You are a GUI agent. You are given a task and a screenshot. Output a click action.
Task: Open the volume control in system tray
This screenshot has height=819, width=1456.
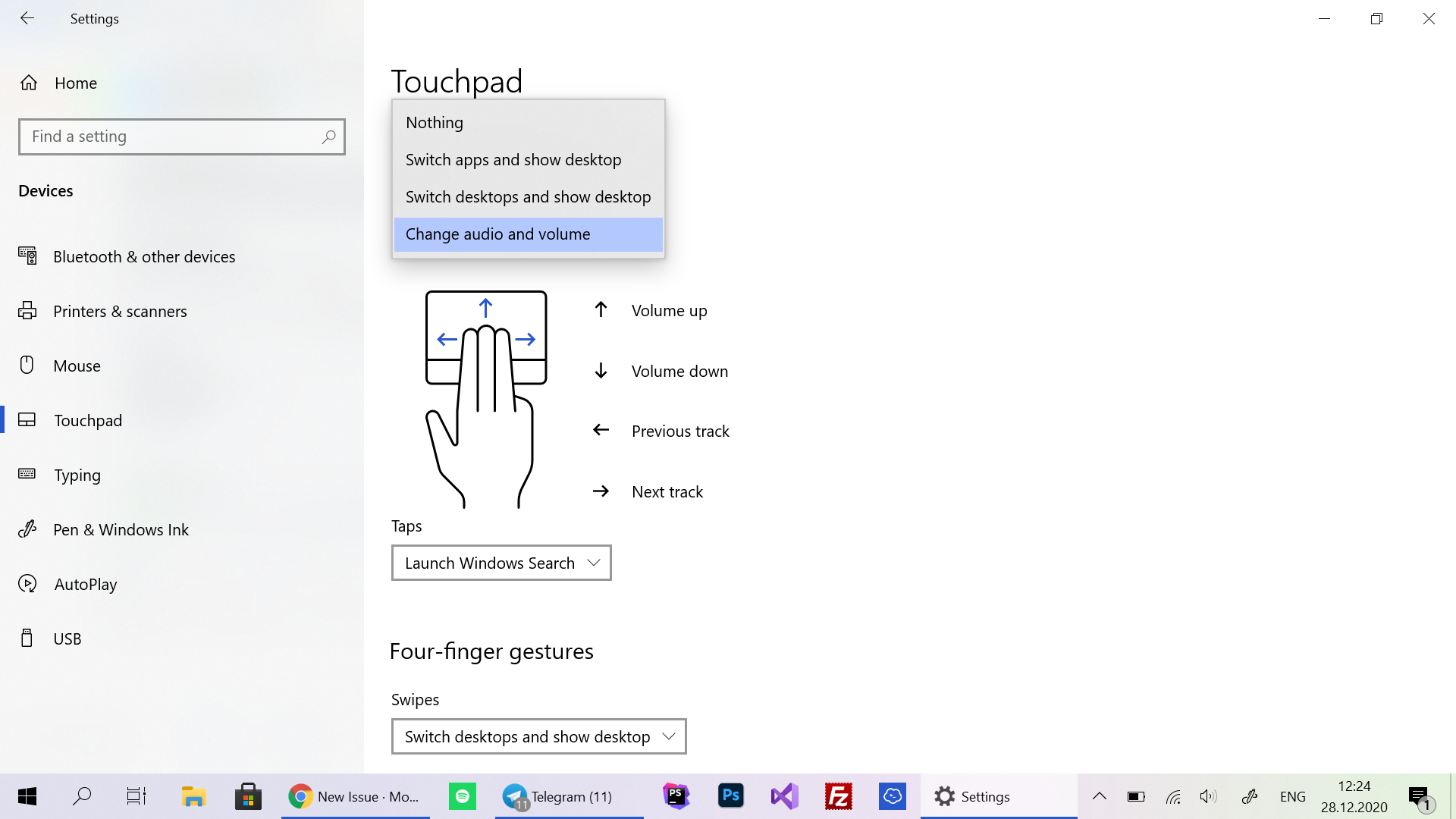1208,796
